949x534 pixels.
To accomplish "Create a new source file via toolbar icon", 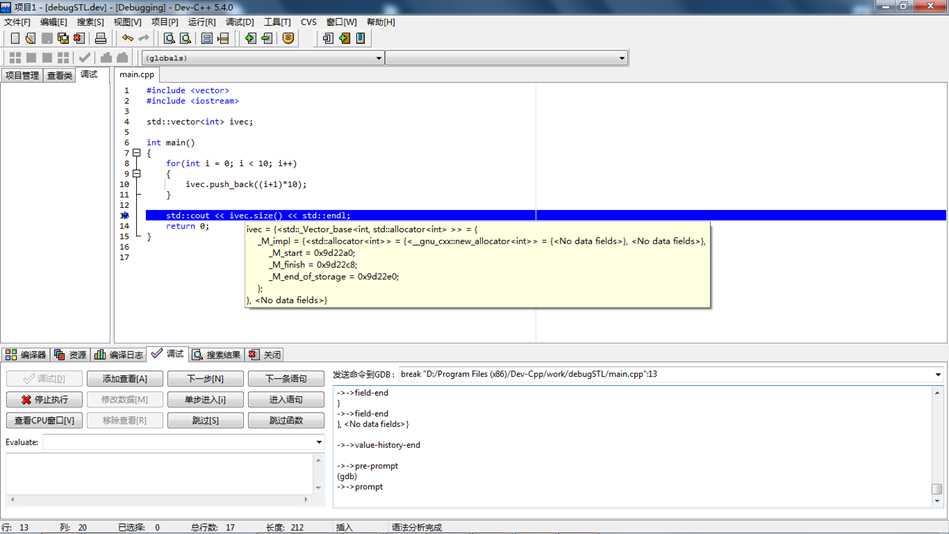I will [x=15, y=38].
